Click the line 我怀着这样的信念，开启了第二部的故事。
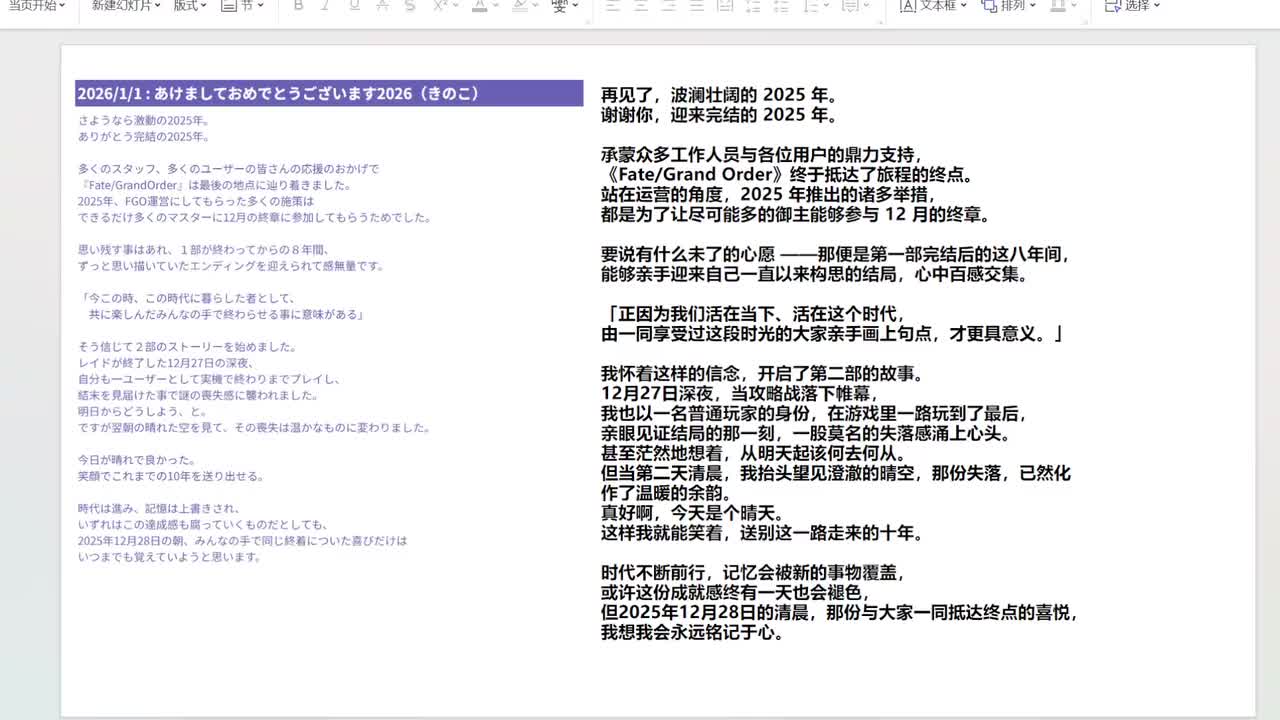The image size is (1280, 720). [763, 374]
